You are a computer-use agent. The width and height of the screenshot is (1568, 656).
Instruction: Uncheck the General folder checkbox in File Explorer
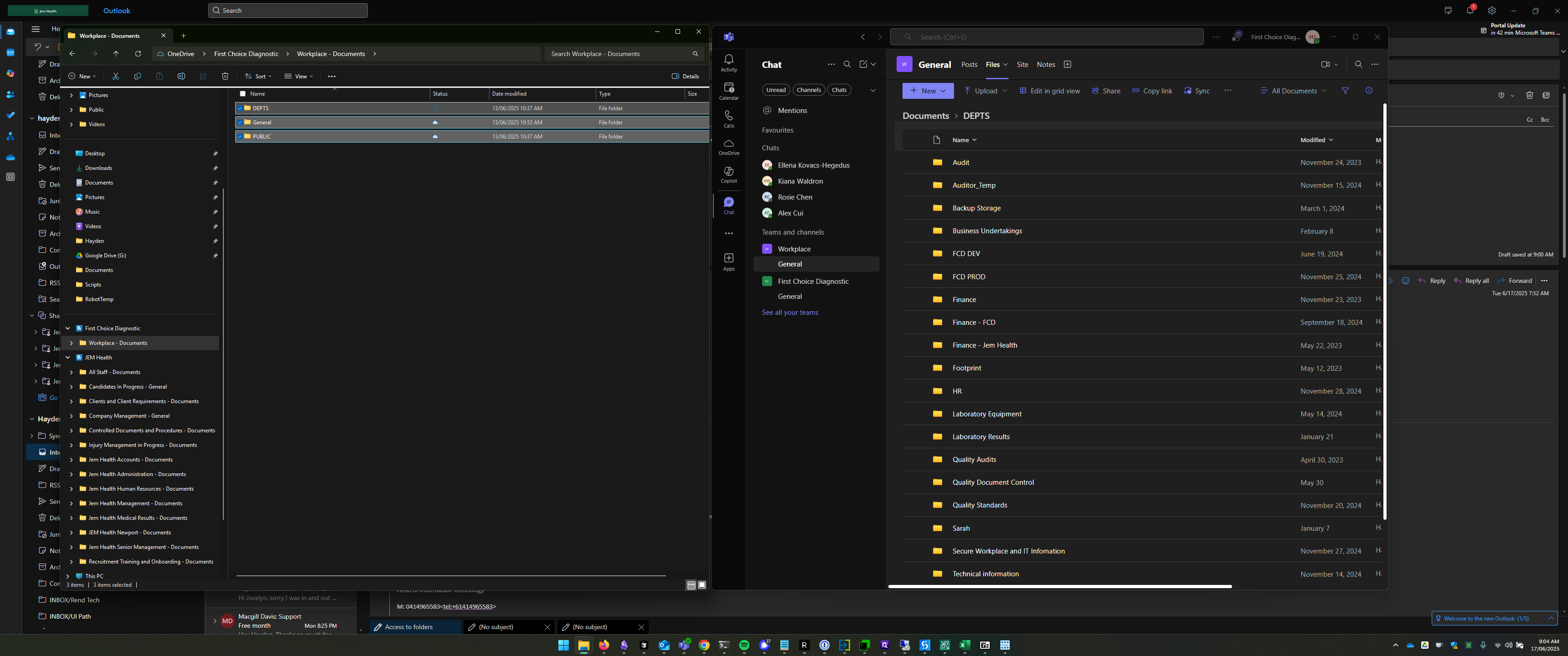point(240,122)
